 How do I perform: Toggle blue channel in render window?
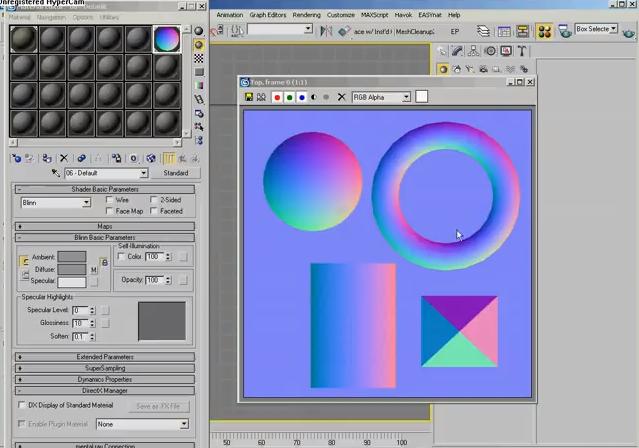(302, 97)
